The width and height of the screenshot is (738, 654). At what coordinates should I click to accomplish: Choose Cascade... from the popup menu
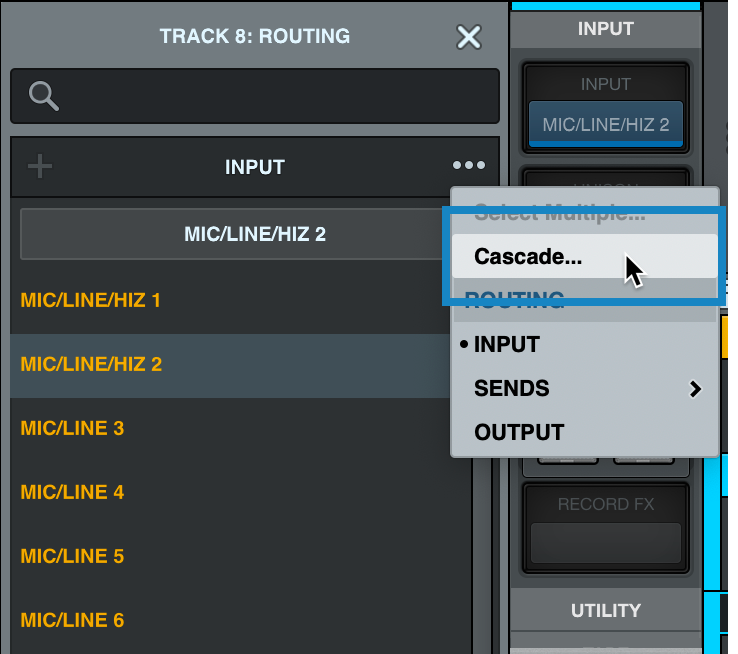click(585, 256)
